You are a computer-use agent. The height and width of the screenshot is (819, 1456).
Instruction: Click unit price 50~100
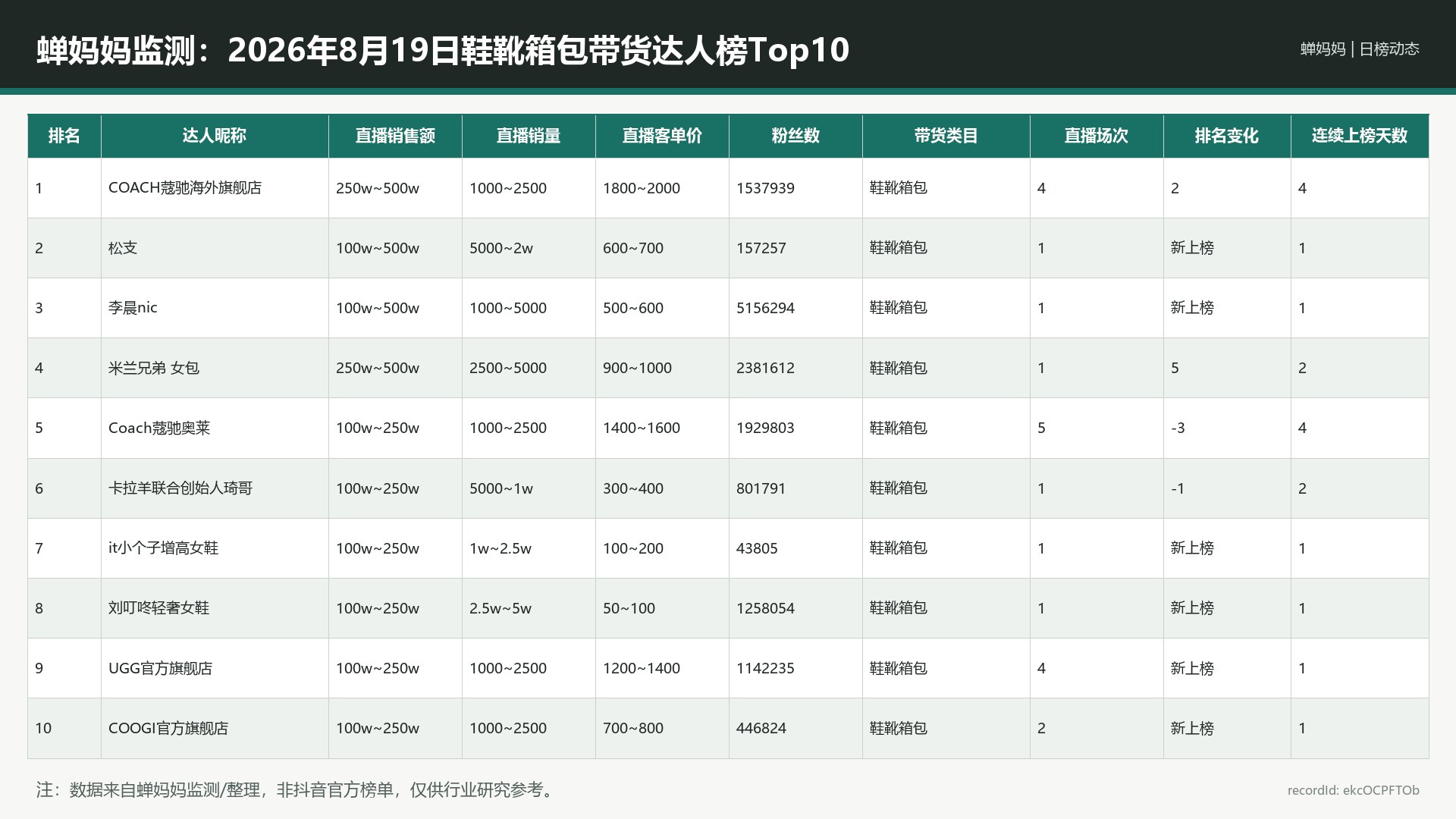click(x=629, y=608)
